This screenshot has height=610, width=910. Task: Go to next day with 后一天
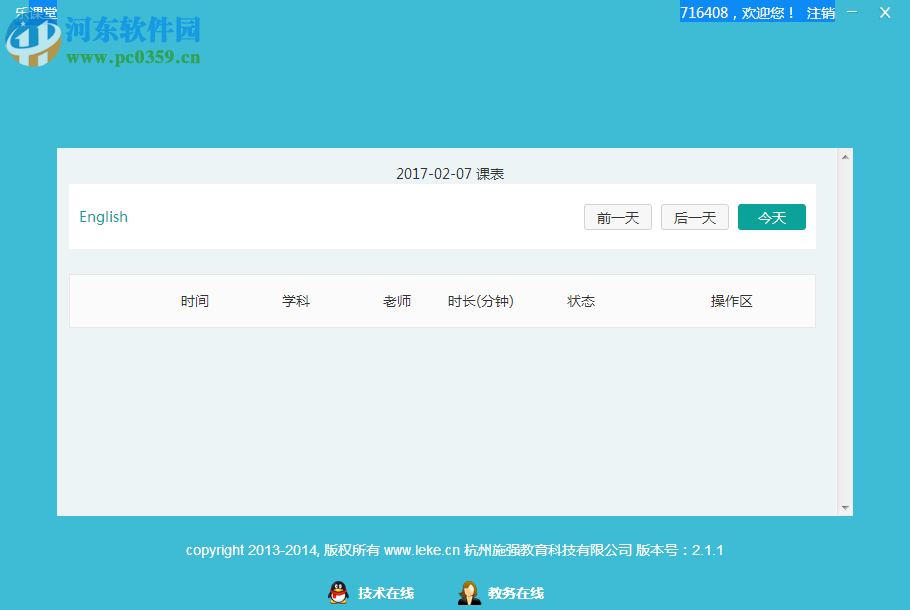click(x=695, y=217)
